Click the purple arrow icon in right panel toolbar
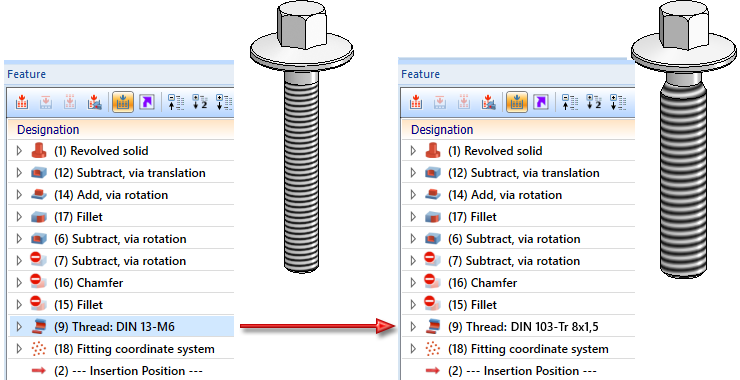The height and width of the screenshot is (380, 740). pyautogui.click(x=541, y=102)
